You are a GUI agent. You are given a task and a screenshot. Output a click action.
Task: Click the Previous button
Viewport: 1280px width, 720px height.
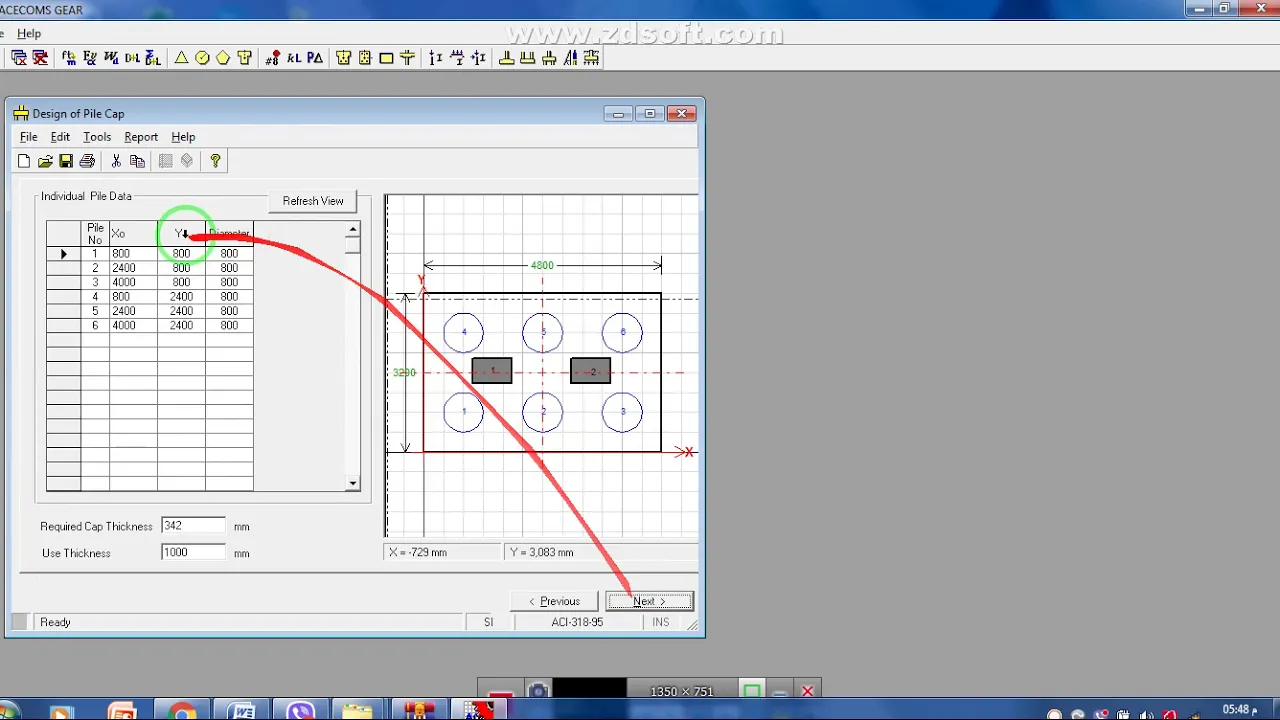pos(554,601)
